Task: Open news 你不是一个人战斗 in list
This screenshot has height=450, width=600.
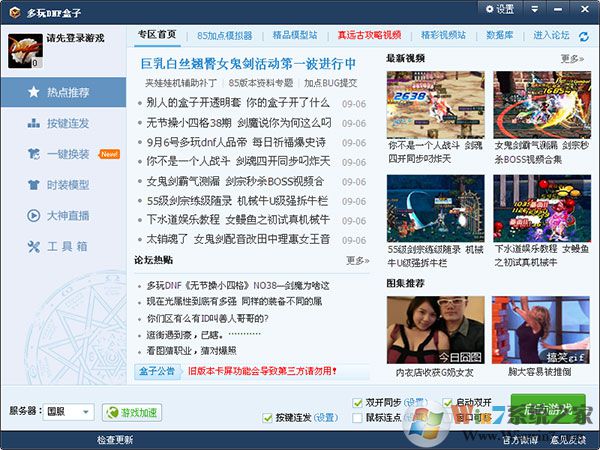Action: tap(238, 161)
